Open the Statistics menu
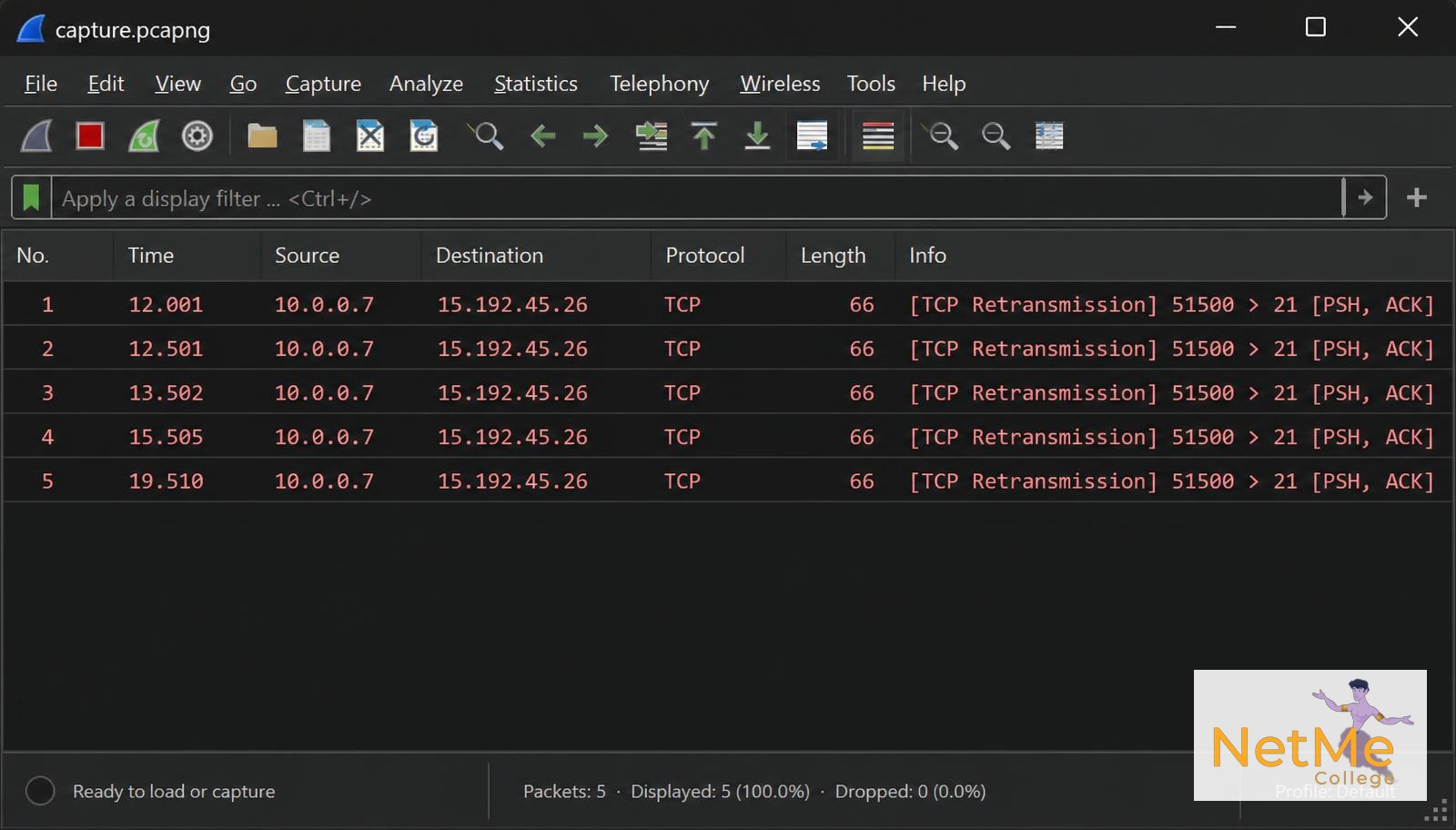 535,84
